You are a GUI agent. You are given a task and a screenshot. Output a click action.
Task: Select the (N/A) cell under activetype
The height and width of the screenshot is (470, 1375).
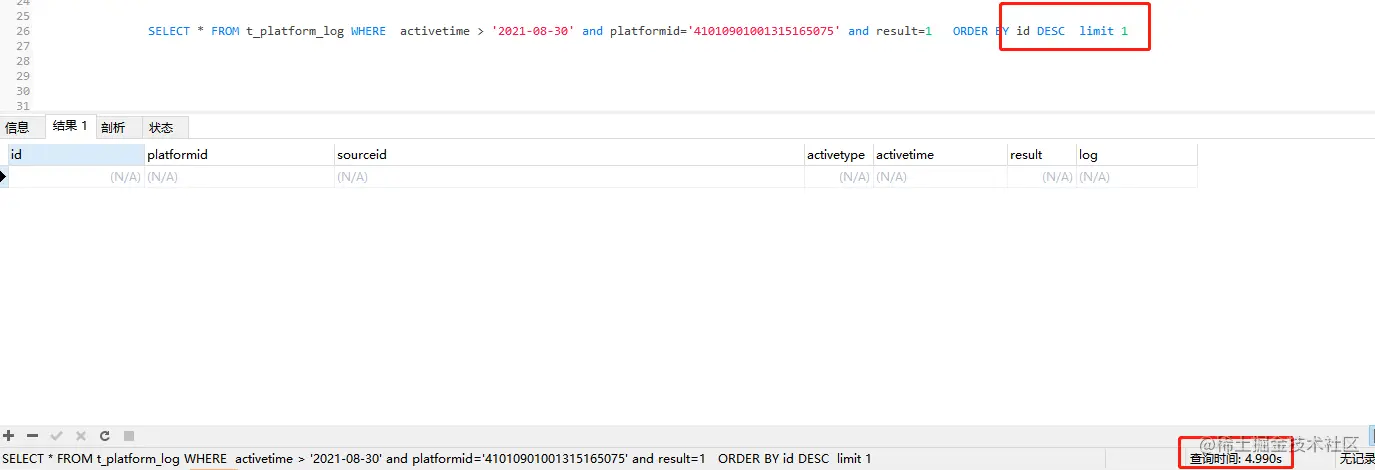(x=838, y=177)
